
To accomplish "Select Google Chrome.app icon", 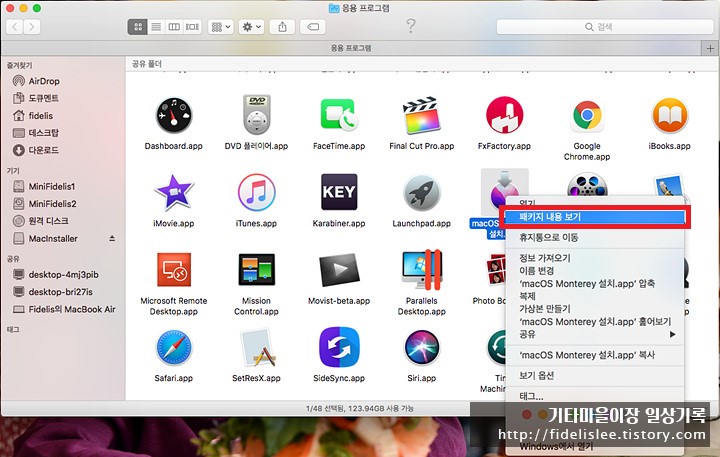I will (587, 115).
